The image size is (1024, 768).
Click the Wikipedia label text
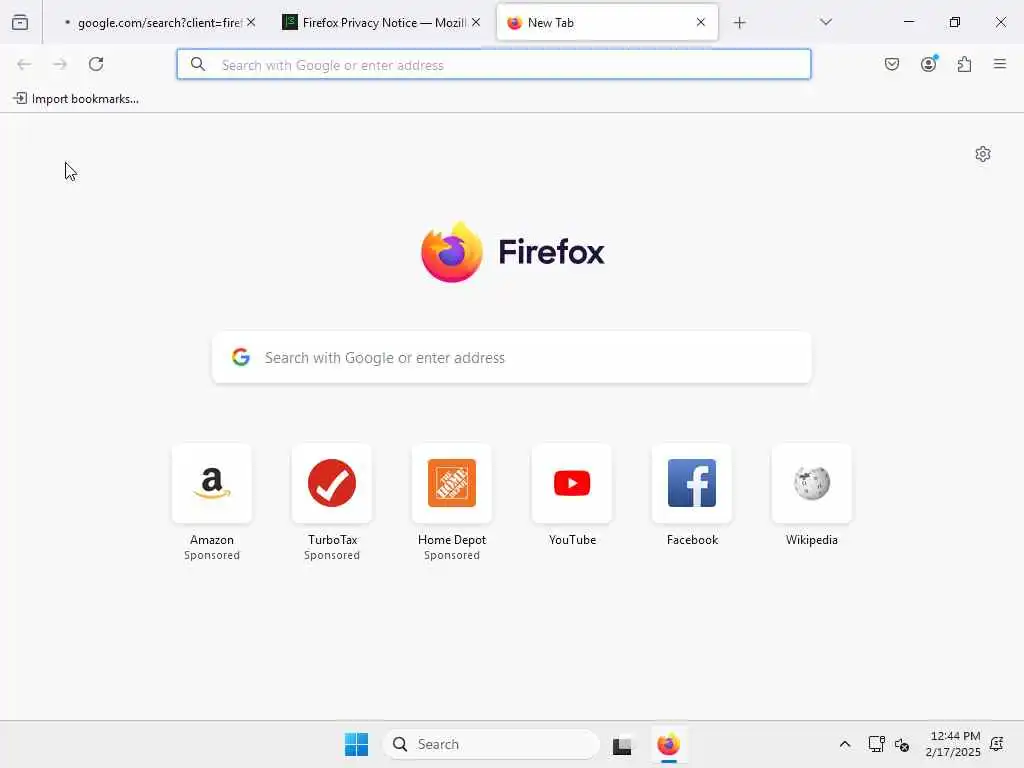812,539
